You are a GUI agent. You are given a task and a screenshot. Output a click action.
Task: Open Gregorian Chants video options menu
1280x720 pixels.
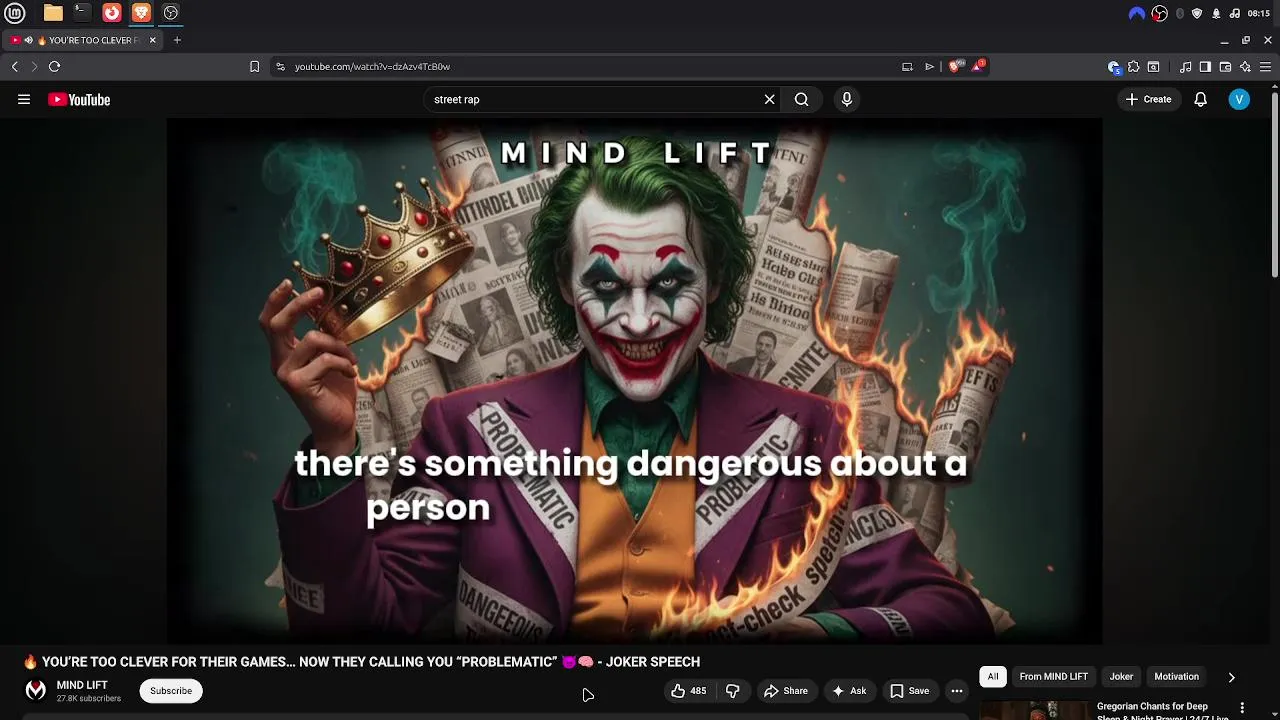click(1242, 708)
